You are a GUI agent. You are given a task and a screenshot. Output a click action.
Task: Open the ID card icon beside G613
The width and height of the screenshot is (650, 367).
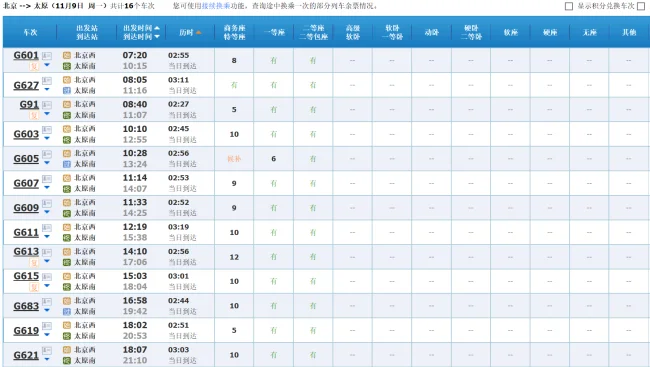point(47,252)
